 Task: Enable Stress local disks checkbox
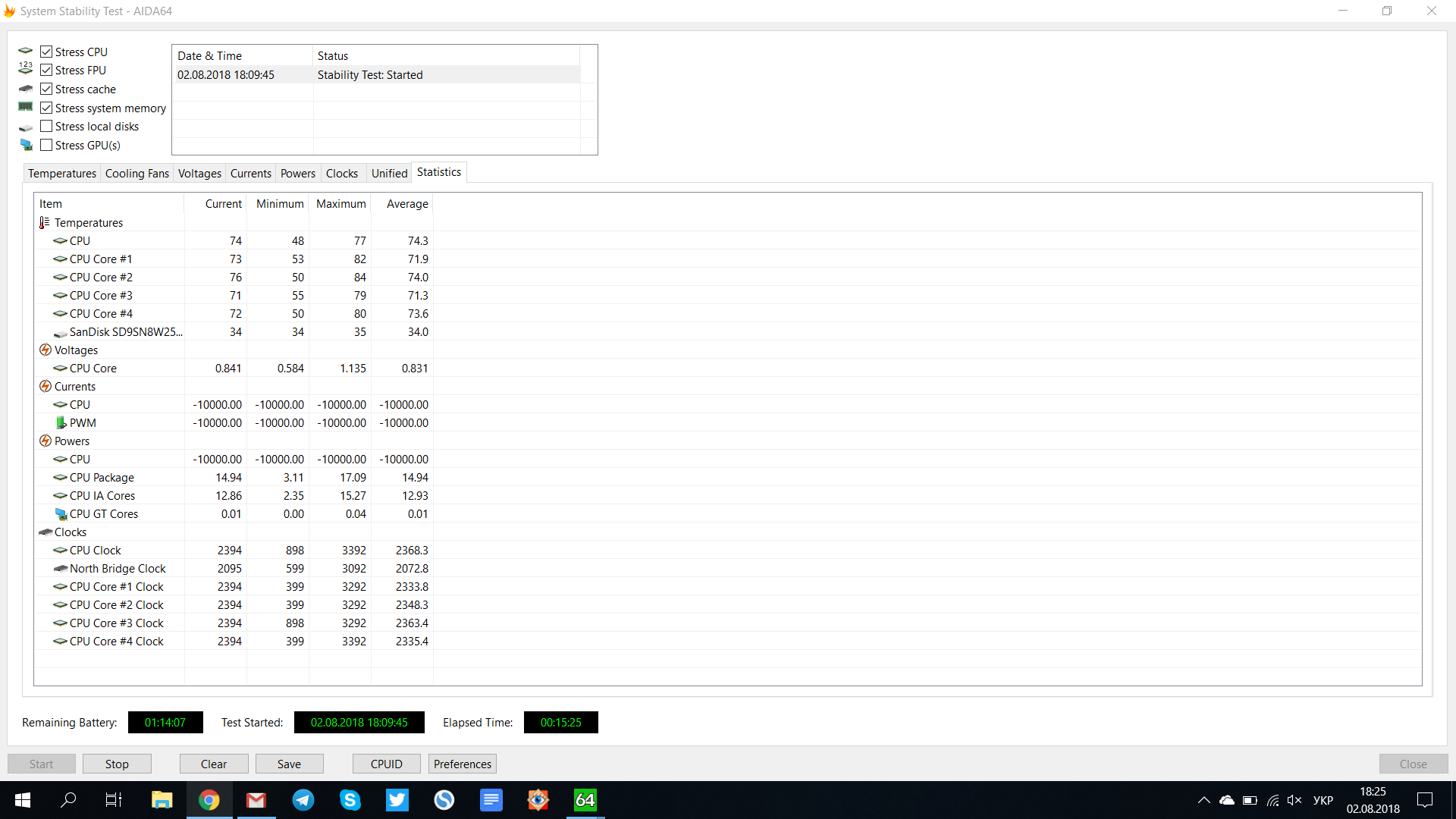(x=46, y=127)
